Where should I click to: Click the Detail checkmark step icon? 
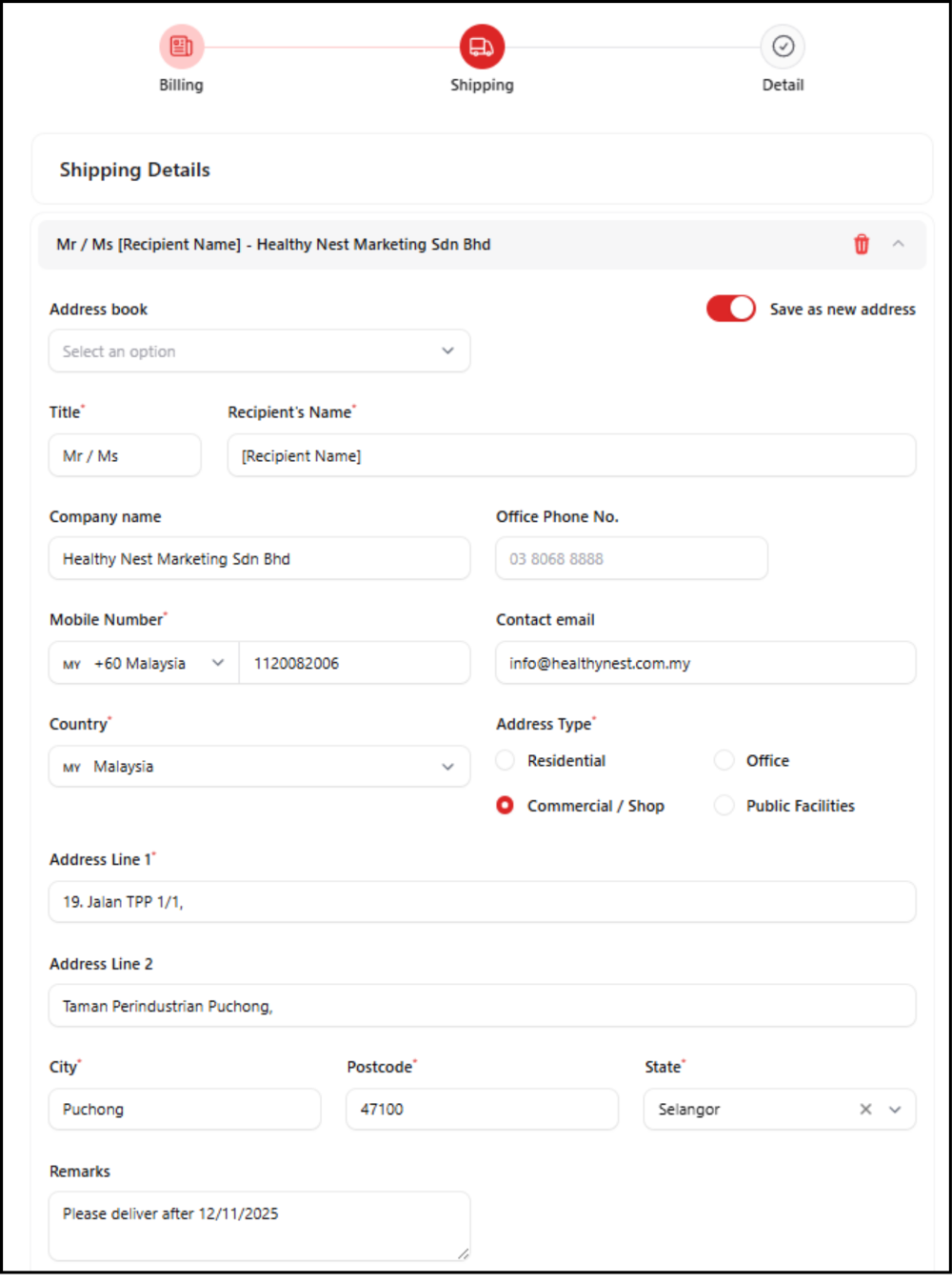[783, 47]
